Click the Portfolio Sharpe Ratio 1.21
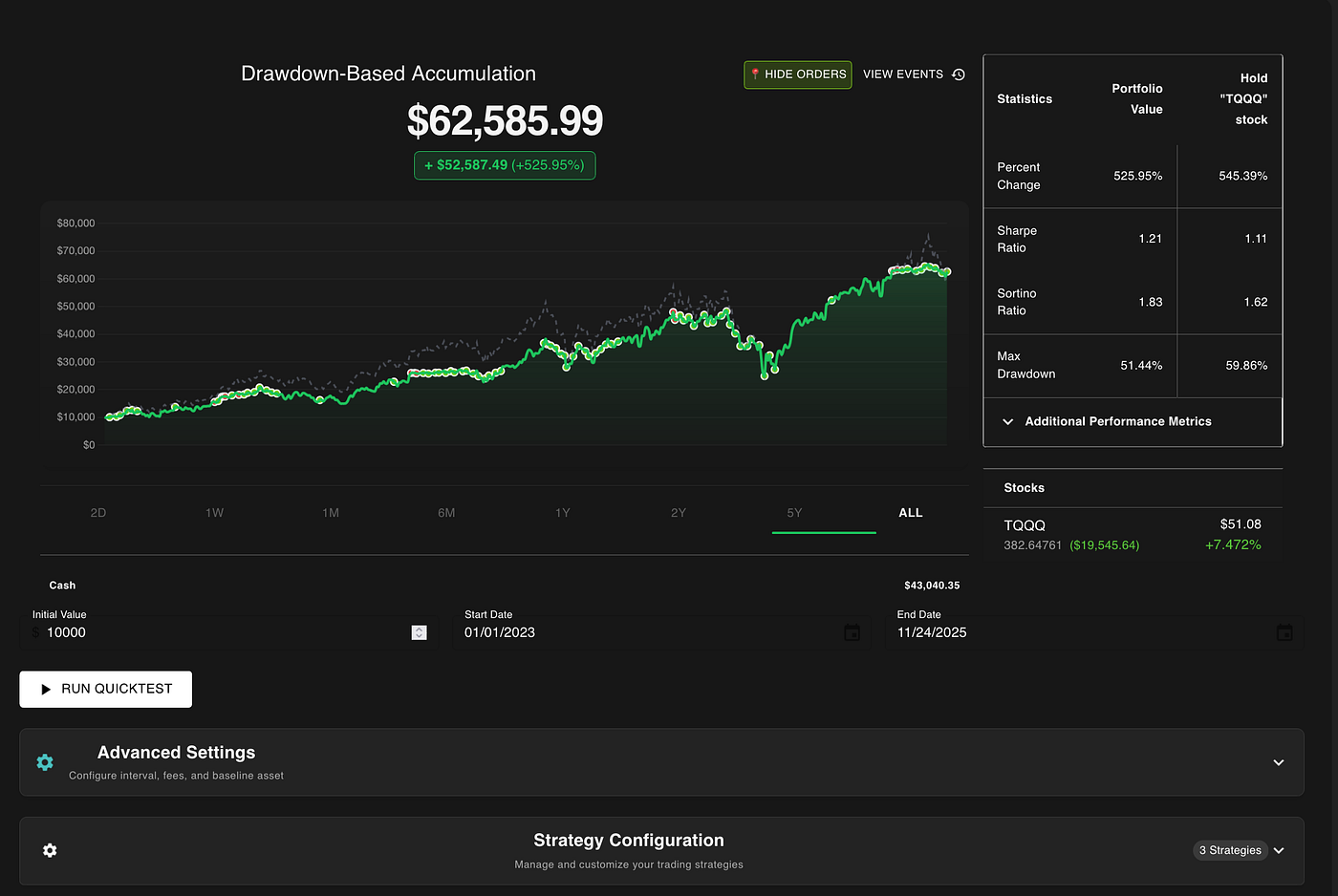The width and height of the screenshot is (1338, 896). click(x=1150, y=239)
